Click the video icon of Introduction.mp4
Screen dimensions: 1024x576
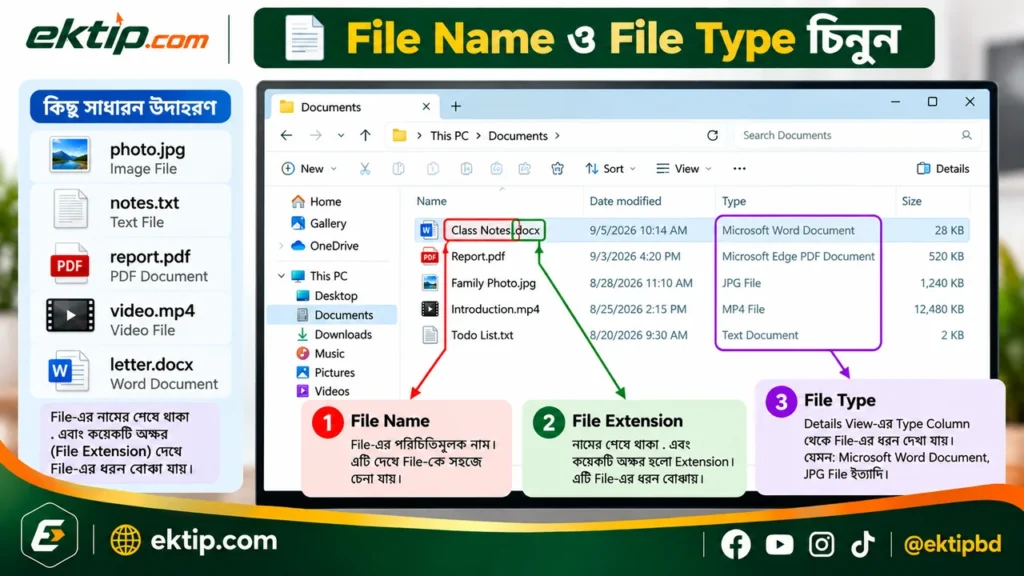(x=429, y=309)
